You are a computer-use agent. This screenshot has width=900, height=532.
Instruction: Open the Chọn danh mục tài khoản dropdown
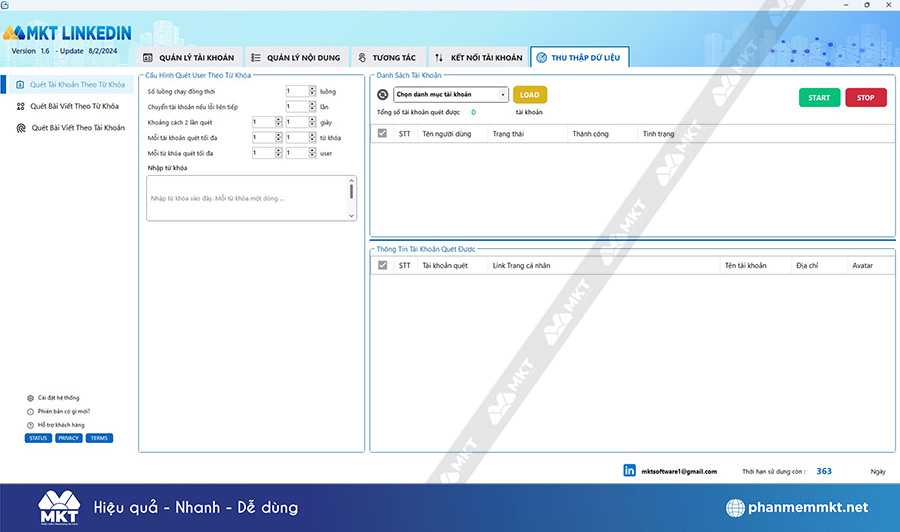(x=450, y=95)
